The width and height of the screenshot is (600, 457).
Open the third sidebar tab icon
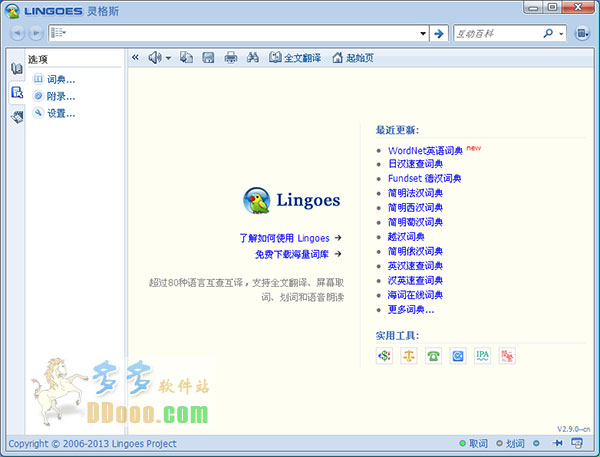tap(17, 116)
